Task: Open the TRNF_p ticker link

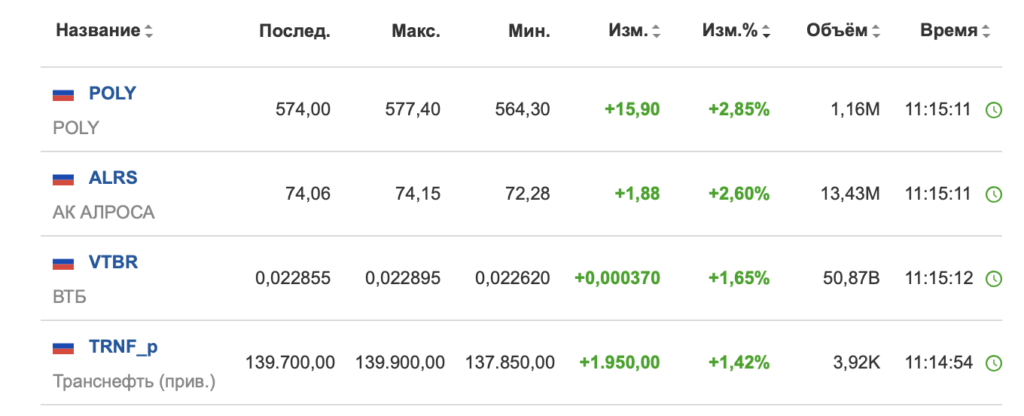Action: [123, 347]
